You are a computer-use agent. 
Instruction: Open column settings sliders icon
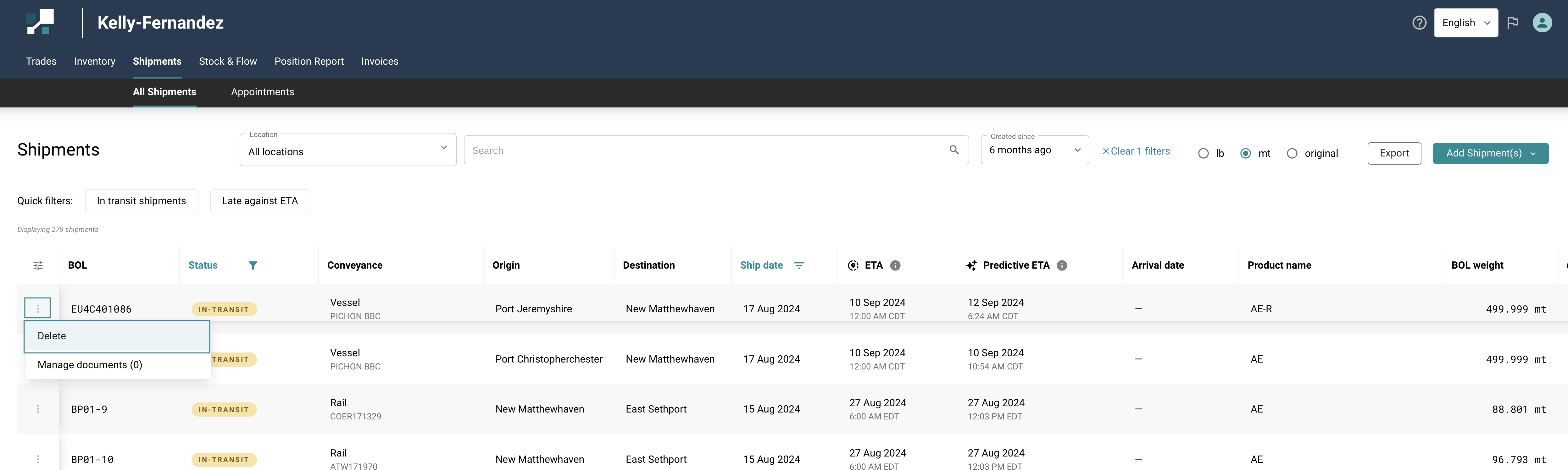(x=38, y=266)
